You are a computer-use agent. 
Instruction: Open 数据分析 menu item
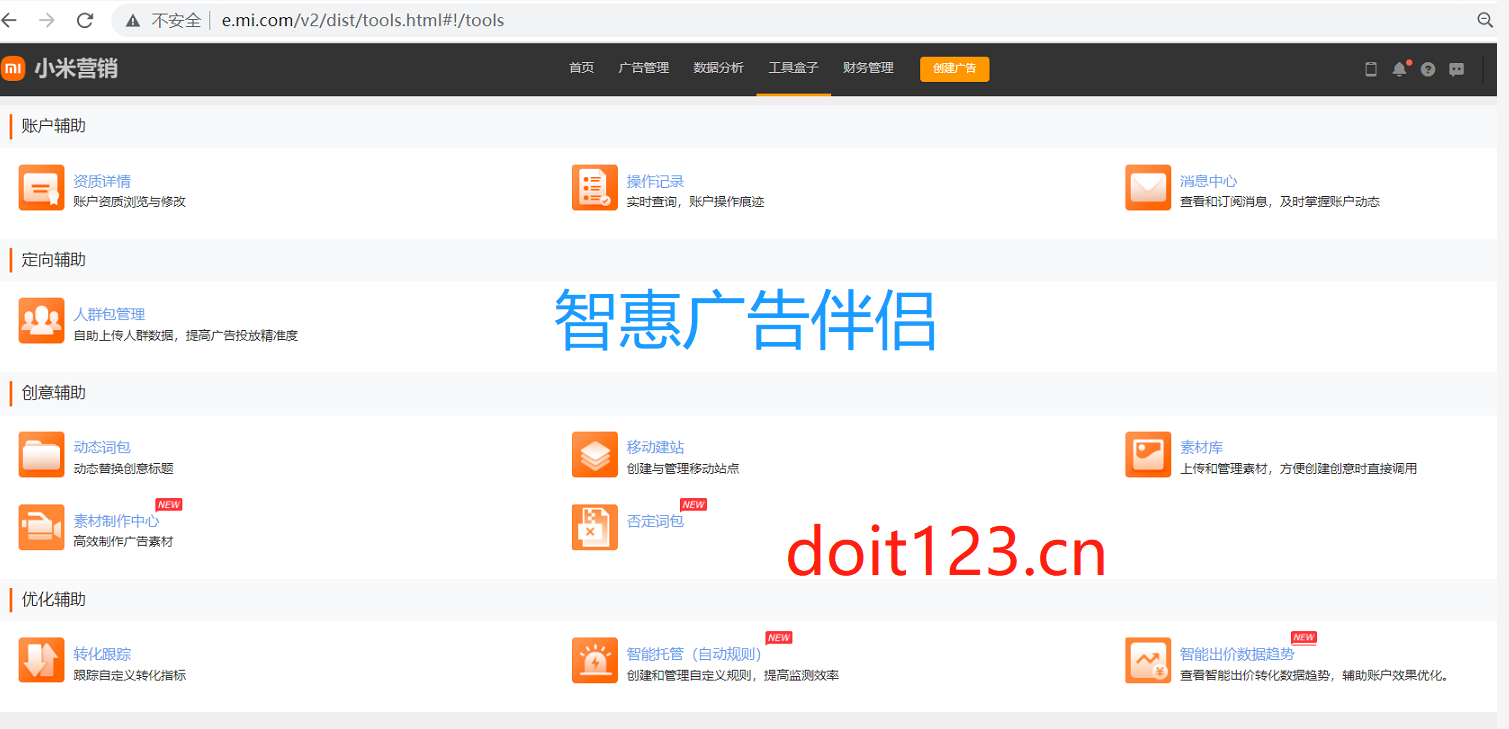click(719, 68)
